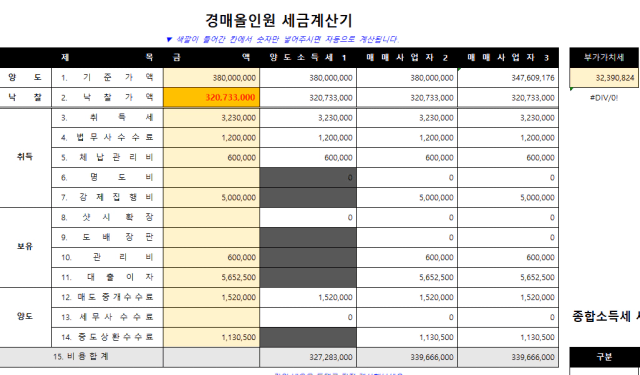
Task: Click the 부가가치세 black header cell
Action: [x=604, y=58]
